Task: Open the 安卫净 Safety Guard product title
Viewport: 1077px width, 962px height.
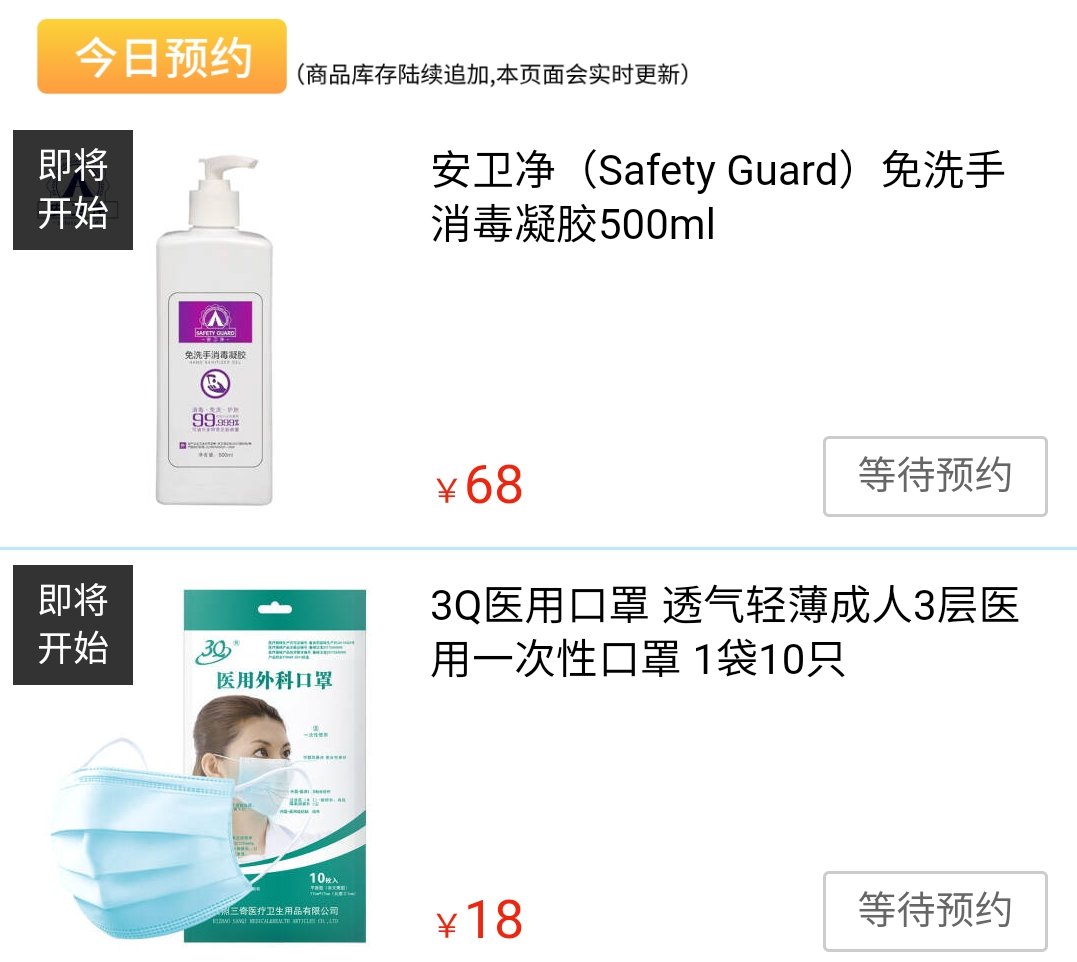Action: point(717,197)
